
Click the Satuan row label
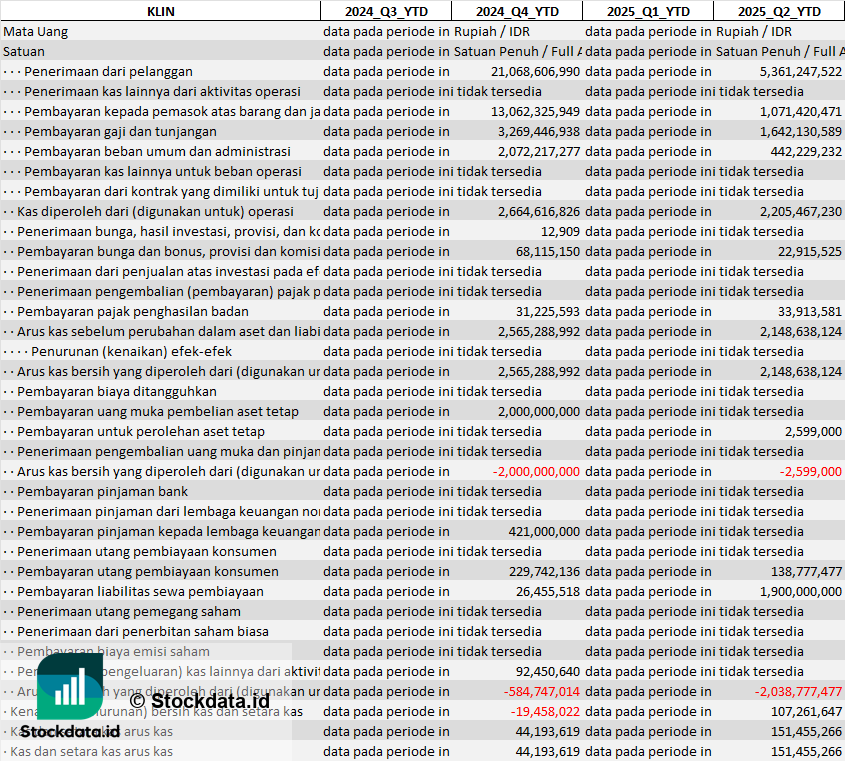24,51
